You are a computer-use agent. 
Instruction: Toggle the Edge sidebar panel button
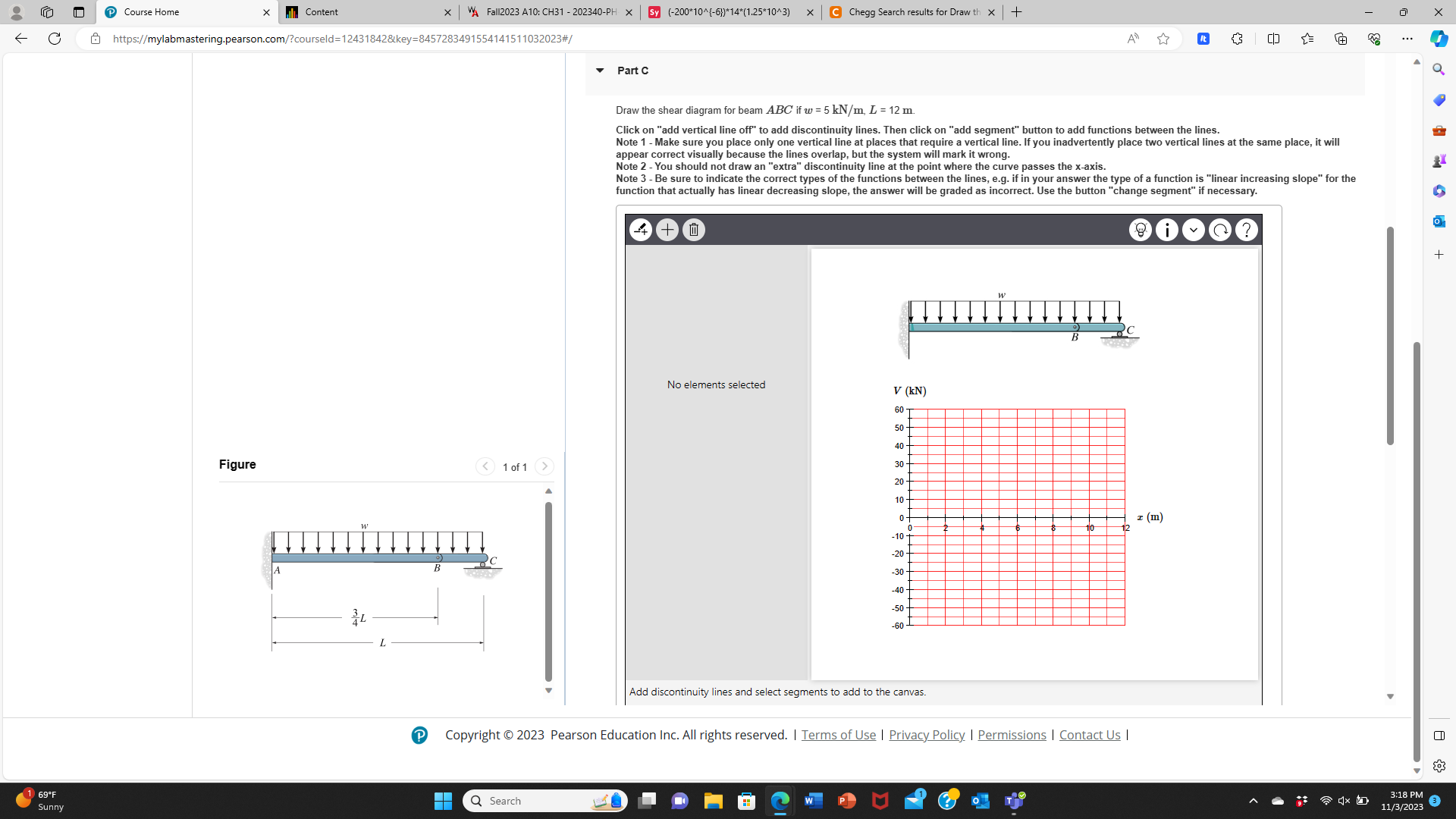tap(1439, 735)
